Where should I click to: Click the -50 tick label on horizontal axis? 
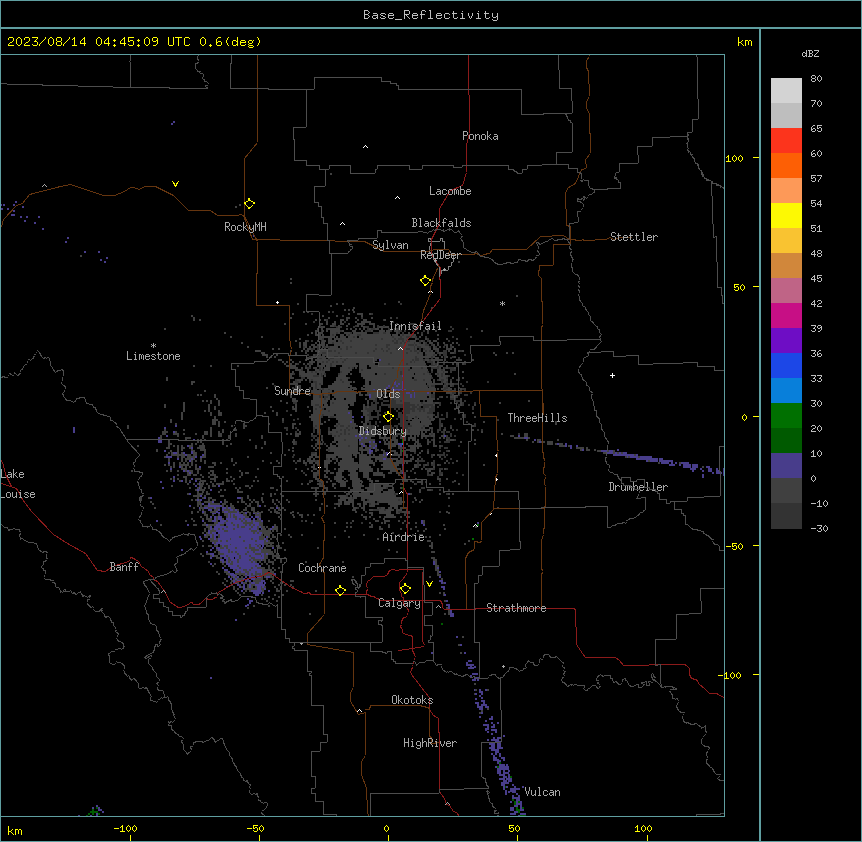(x=255, y=828)
